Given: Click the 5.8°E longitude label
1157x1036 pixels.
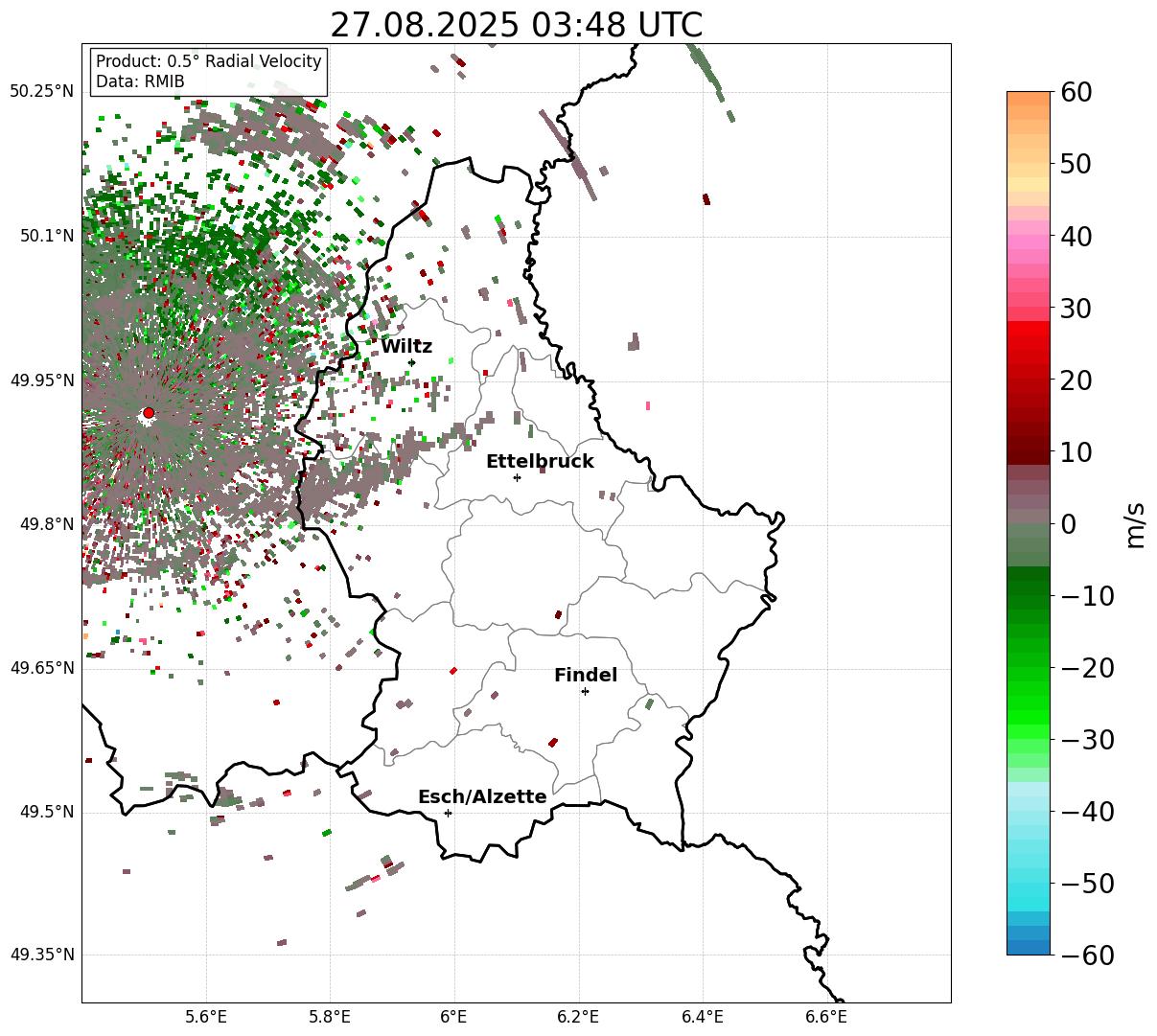Looking at the screenshot, I should pyautogui.click(x=330, y=1018).
